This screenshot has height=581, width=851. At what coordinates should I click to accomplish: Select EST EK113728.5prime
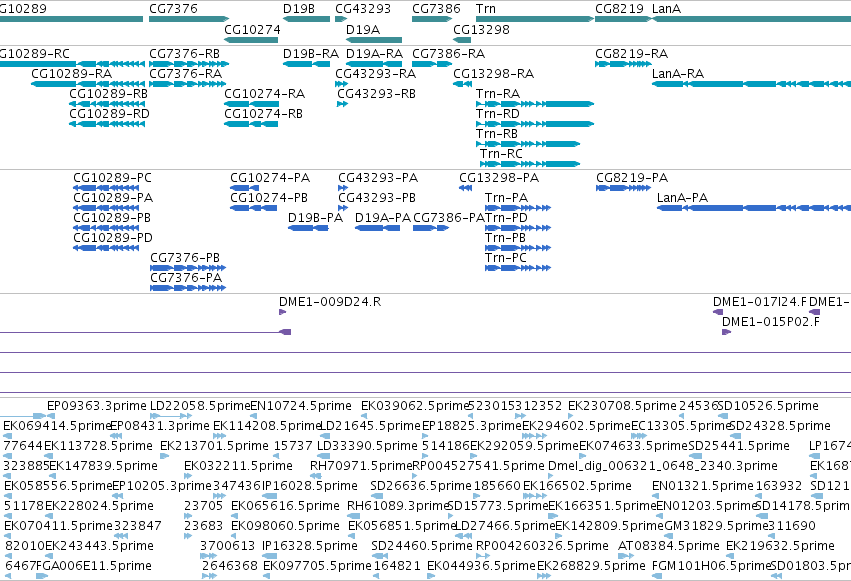click(x=98, y=446)
